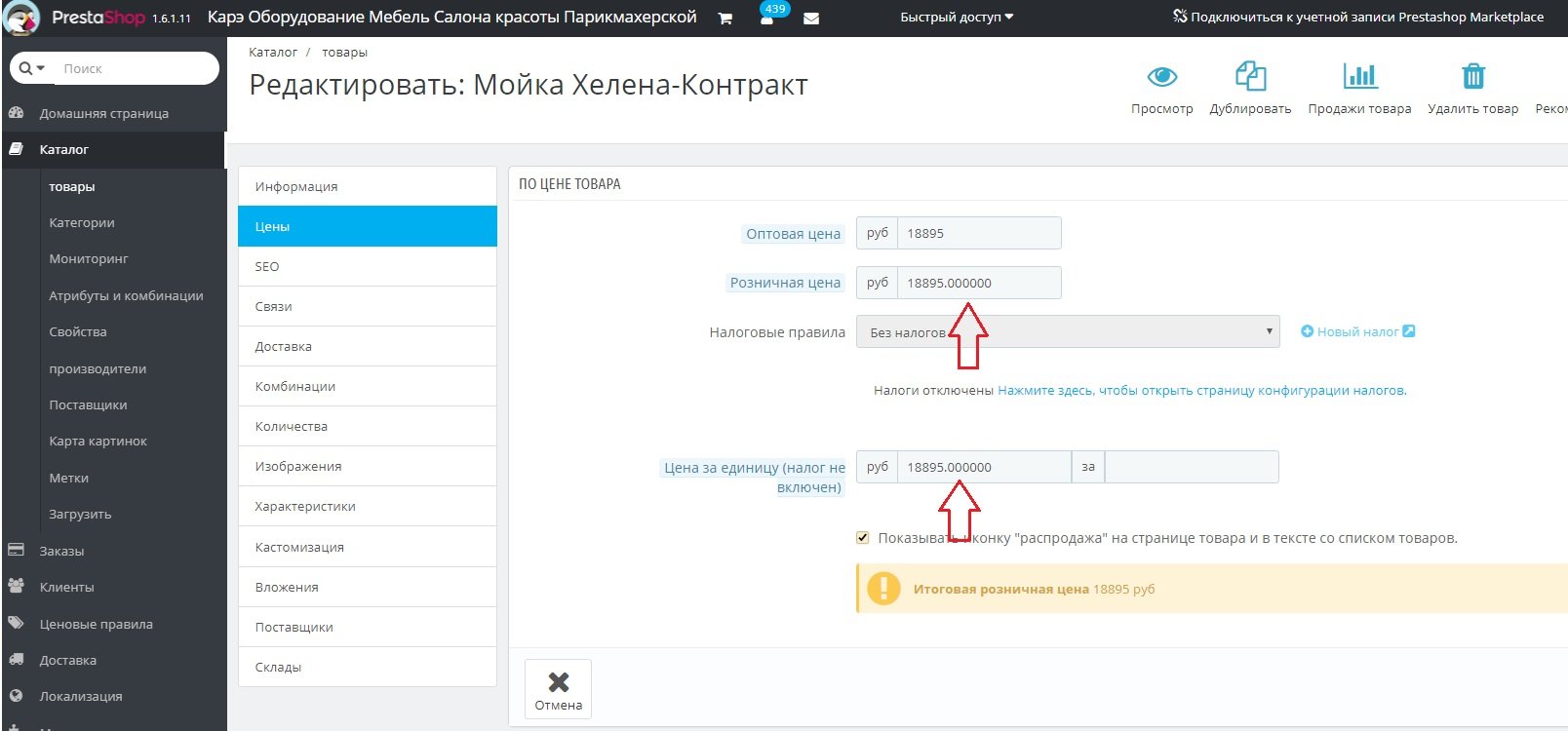Click the PrestaShop logo avatar

point(21,17)
